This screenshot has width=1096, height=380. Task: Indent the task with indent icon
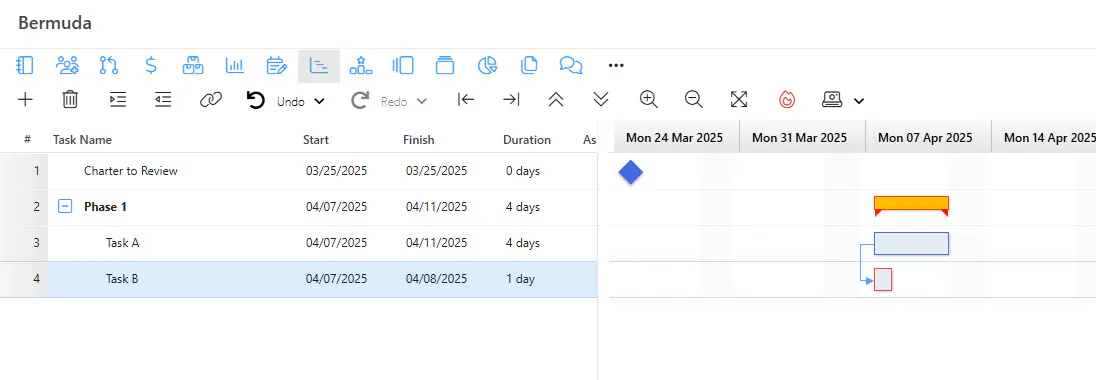118,100
